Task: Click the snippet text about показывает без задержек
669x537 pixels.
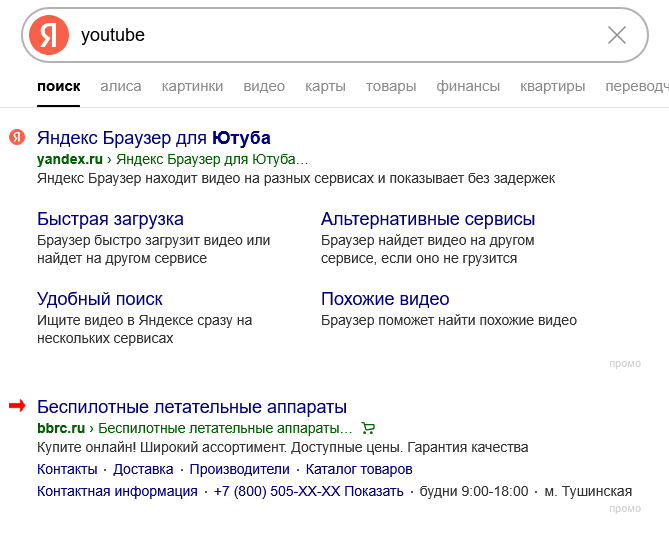Action: point(296,178)
